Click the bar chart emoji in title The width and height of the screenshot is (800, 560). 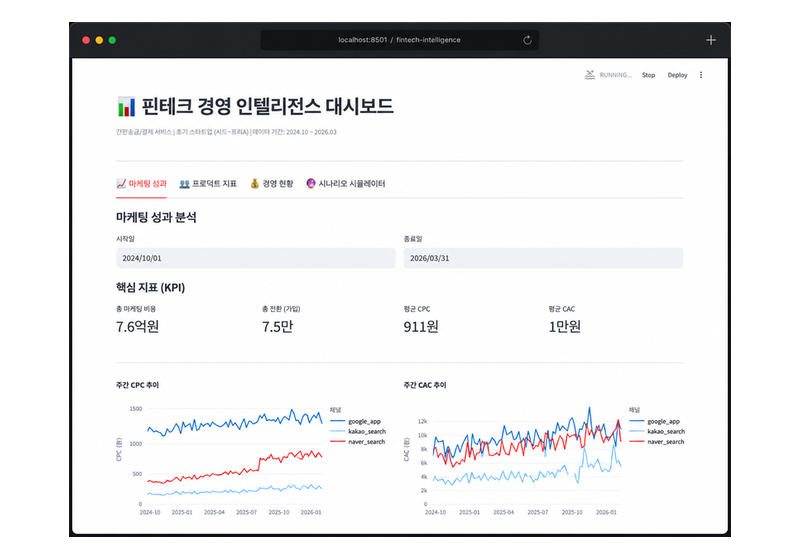tap(126, 107)
